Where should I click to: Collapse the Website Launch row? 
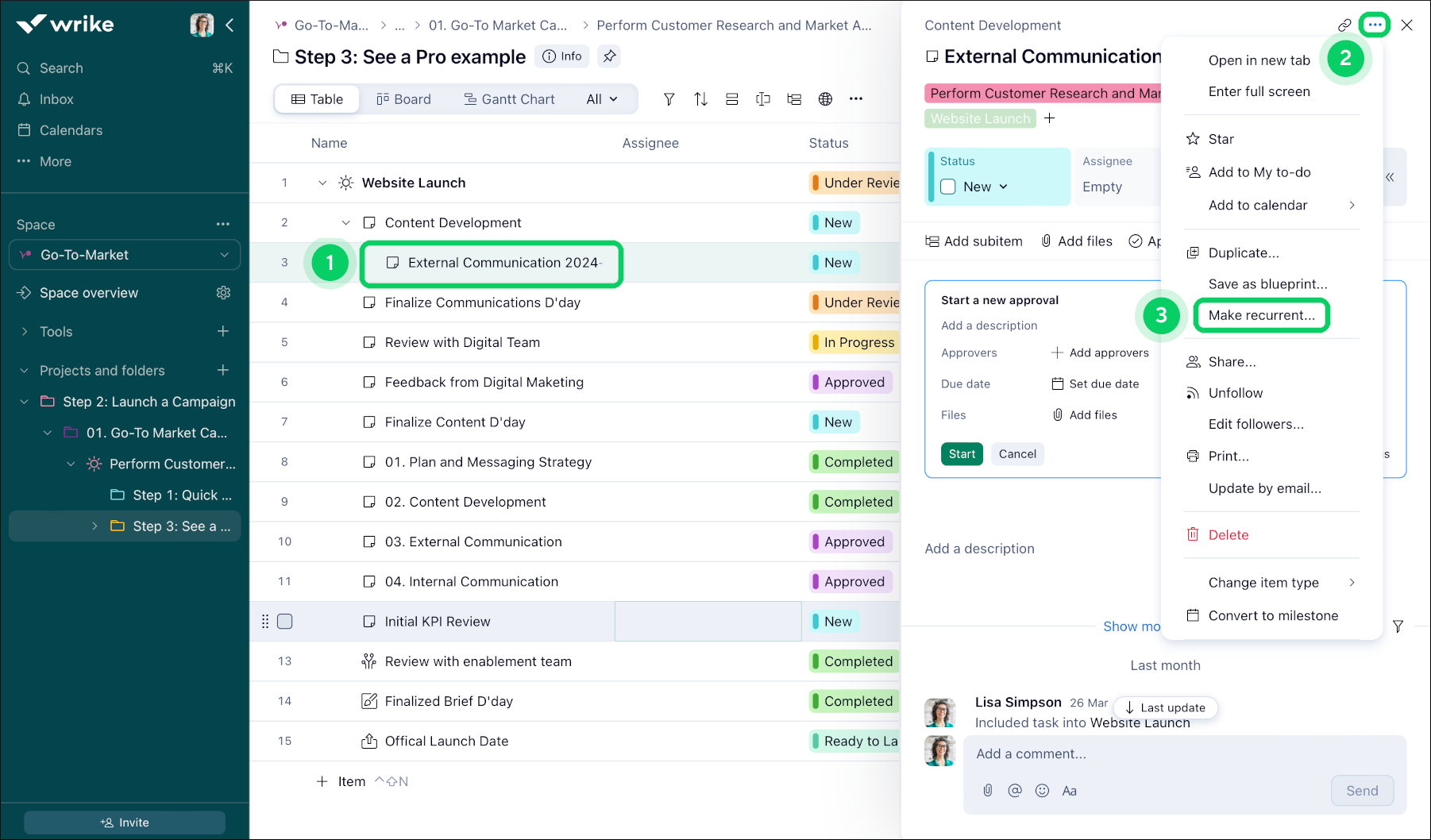[322, 183]
